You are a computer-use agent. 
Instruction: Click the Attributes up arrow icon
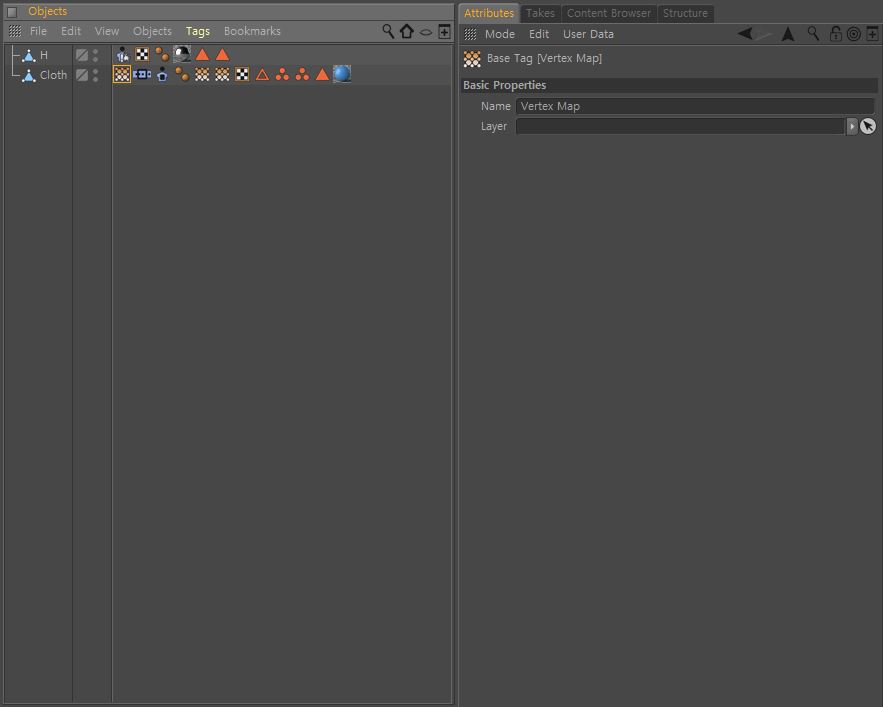click(x=788, y=34)
